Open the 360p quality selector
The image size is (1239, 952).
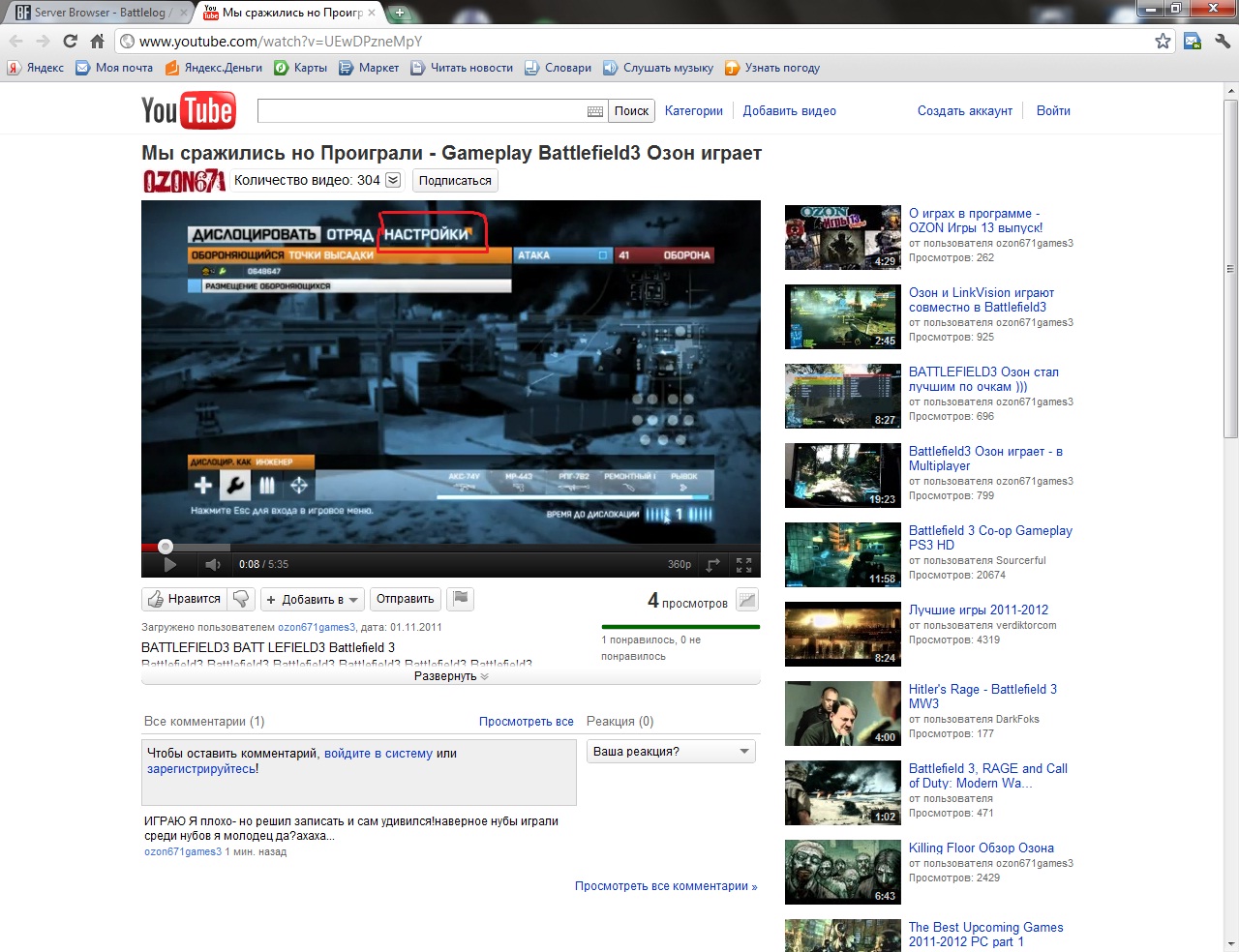tap(680, 565)
